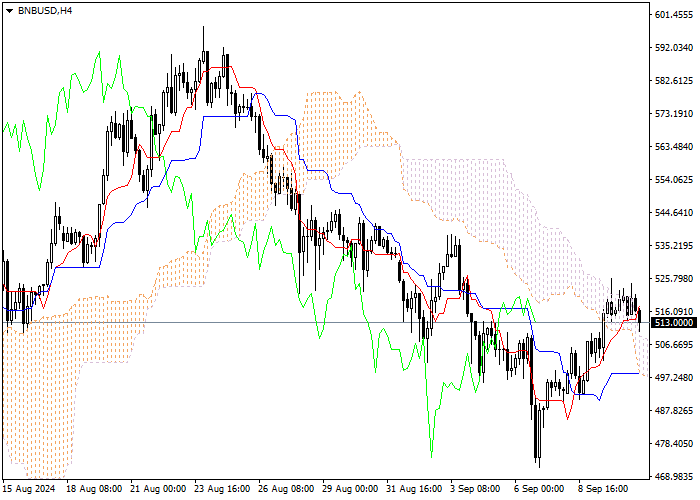
Task: Select the 29 Aug 00:00 time label
Action: [x=350, y=489]
